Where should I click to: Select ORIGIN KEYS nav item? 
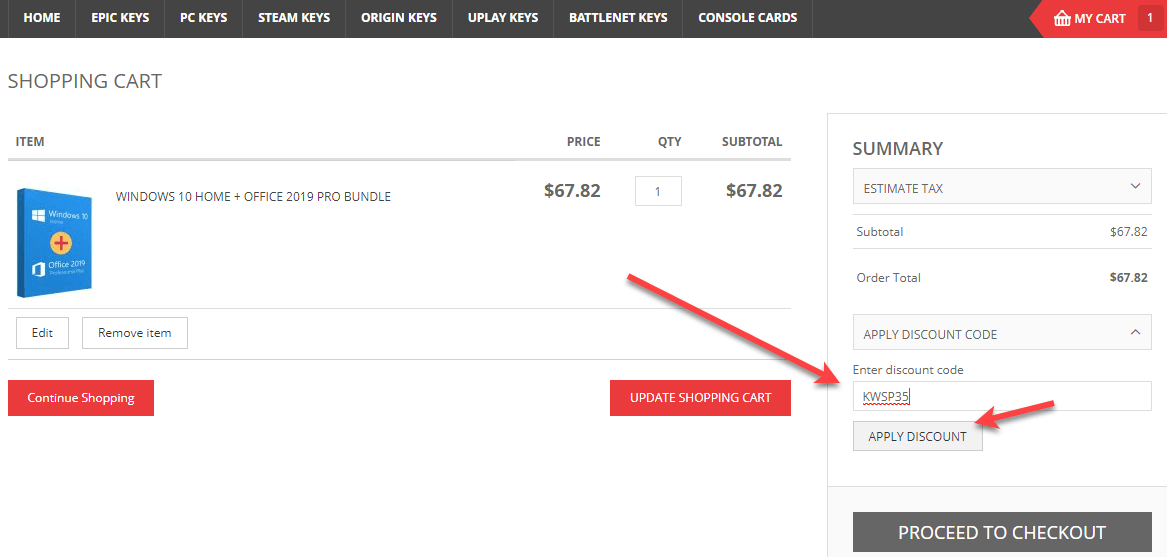click(x=399, y=18)
